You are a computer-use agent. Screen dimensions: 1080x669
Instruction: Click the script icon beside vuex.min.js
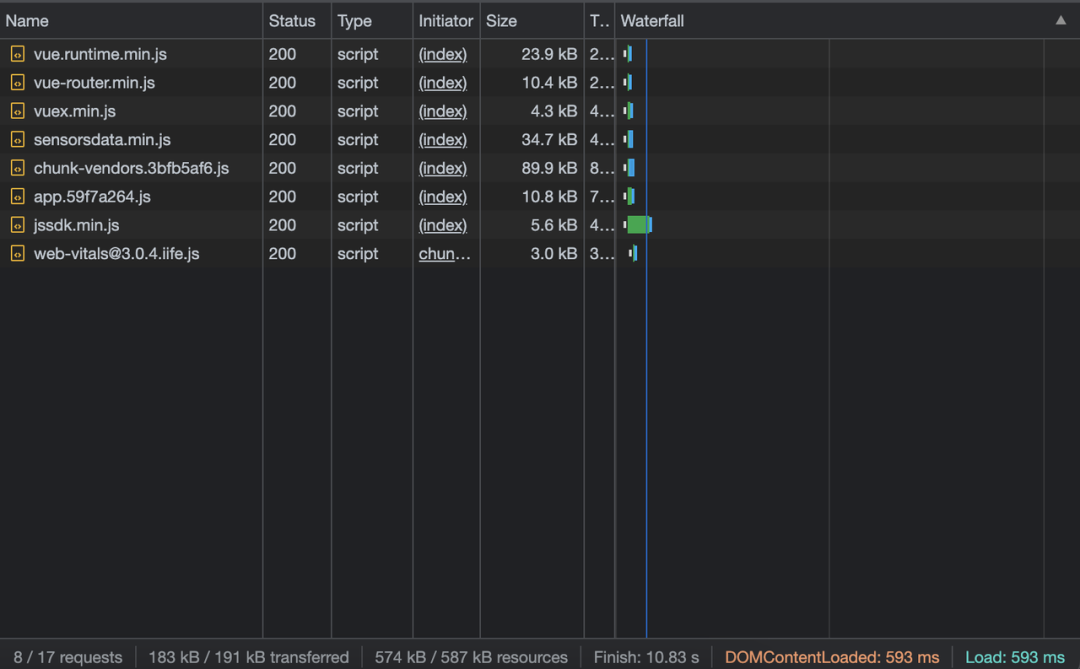(17, 111)
